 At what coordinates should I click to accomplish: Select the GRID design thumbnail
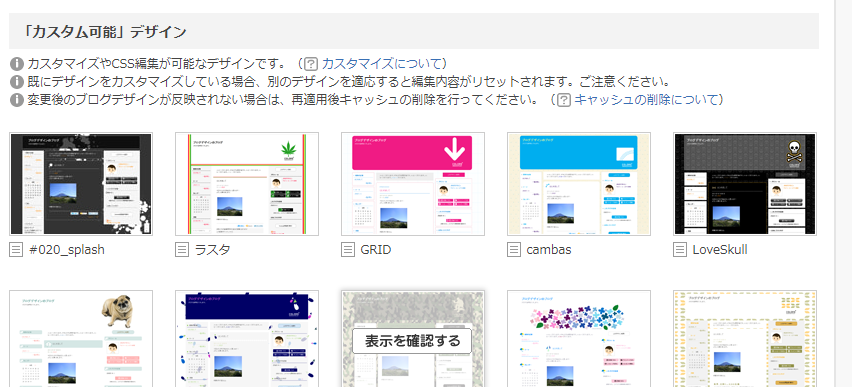pos(413,184)
